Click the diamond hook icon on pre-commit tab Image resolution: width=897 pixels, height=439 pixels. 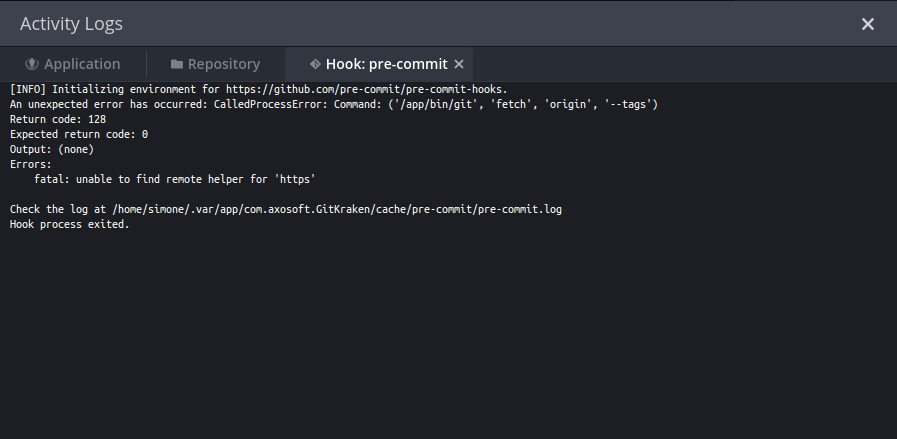[x=315, y=64]
